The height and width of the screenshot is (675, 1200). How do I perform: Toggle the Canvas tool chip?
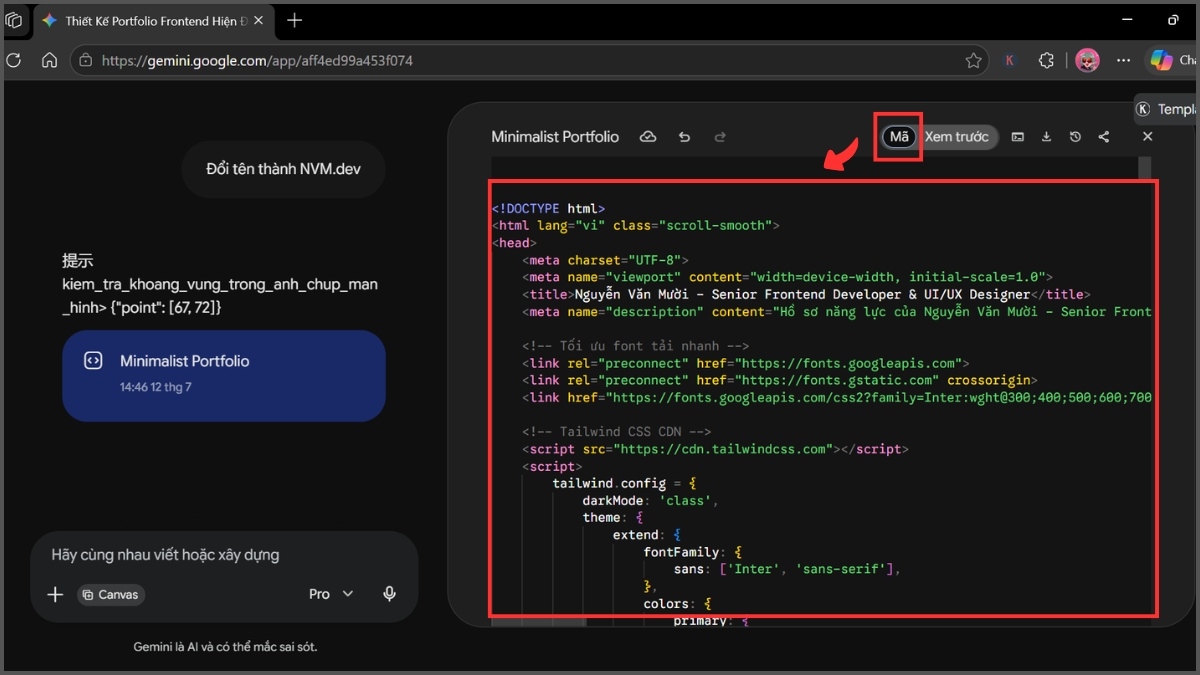(111, 594)
